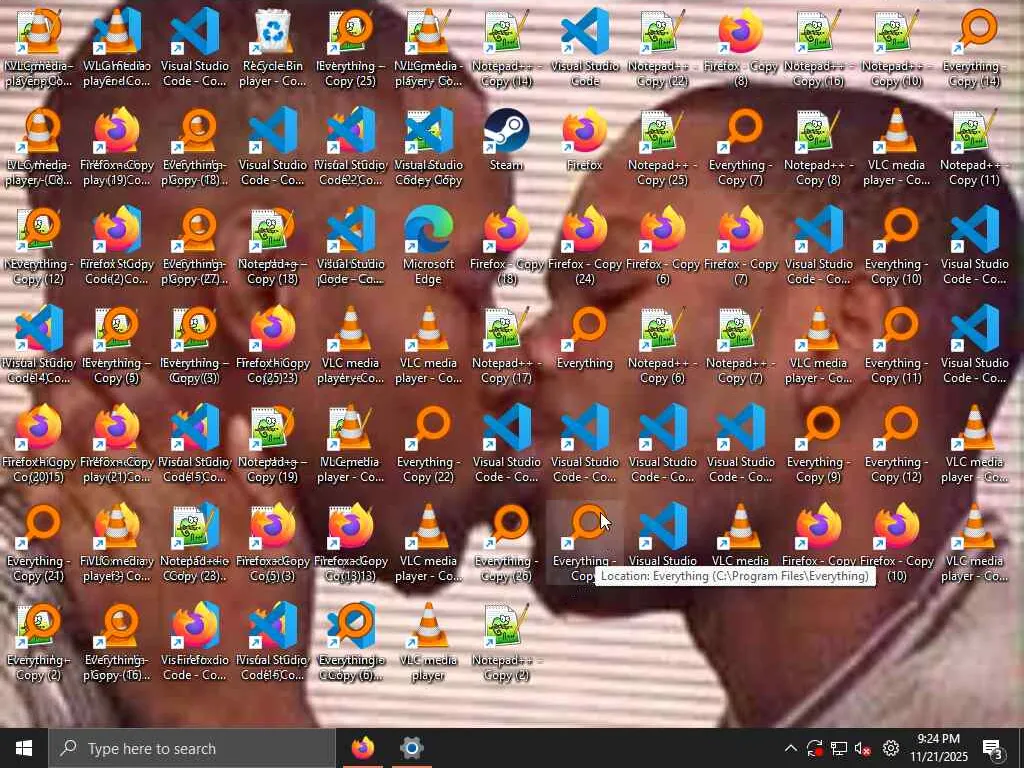This screenshot has width=1024, height=768.
Task: Open the Microsoft Edge shortcut
Action: (x=428, y=247)
